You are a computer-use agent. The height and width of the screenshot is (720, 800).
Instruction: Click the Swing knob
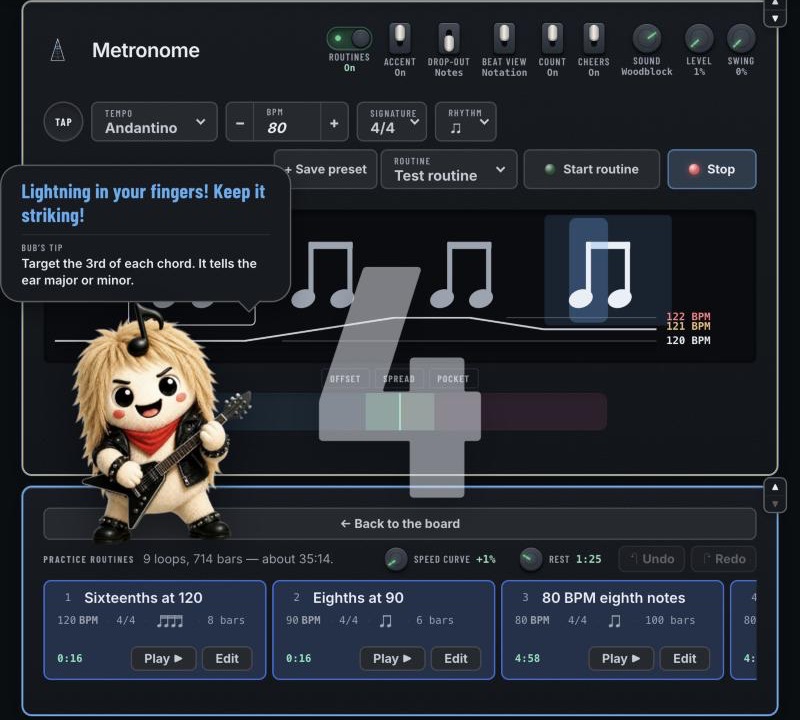[741, 38]
